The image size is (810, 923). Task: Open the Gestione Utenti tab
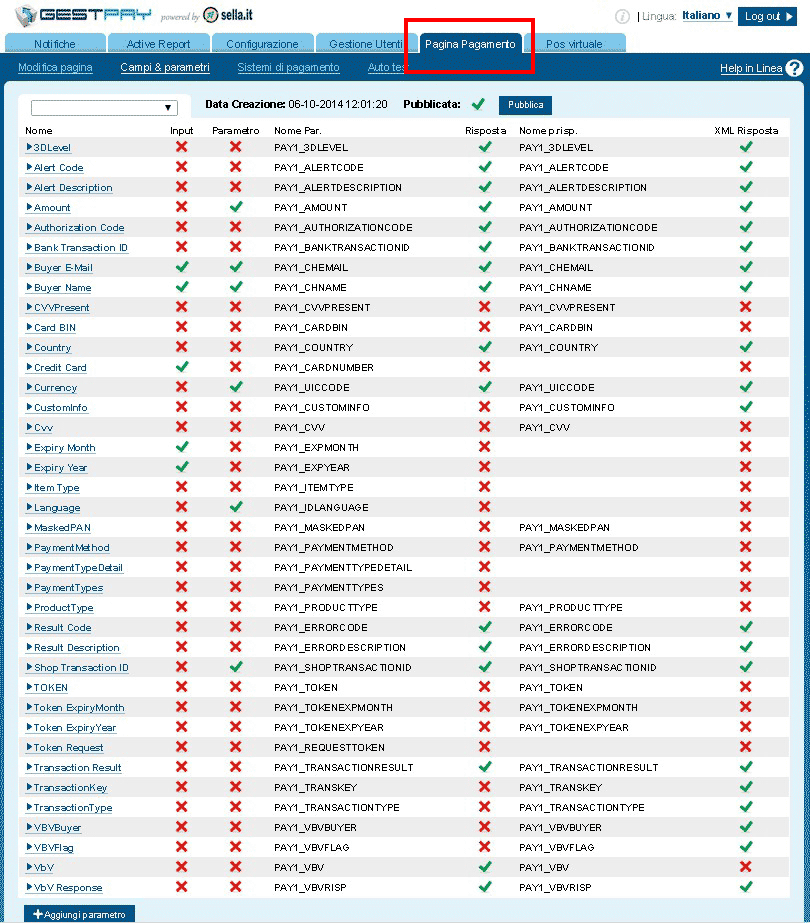pyautogui.click(x=366, y=44)
